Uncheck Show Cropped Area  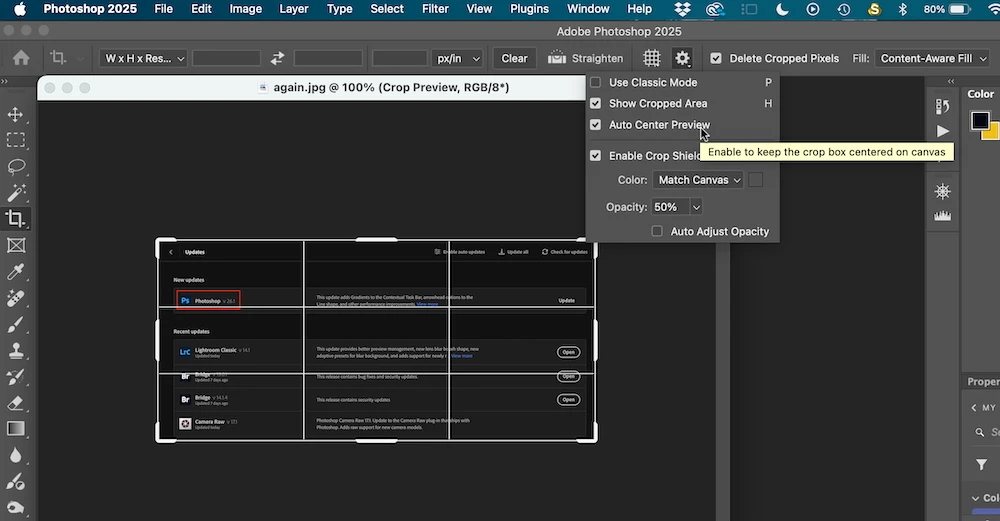tap(595, 103)
